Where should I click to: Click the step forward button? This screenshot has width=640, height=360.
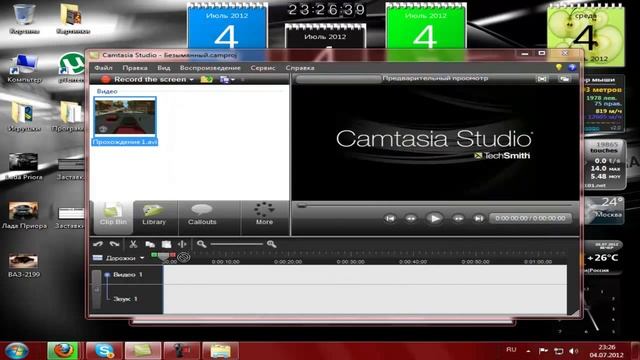458,218
